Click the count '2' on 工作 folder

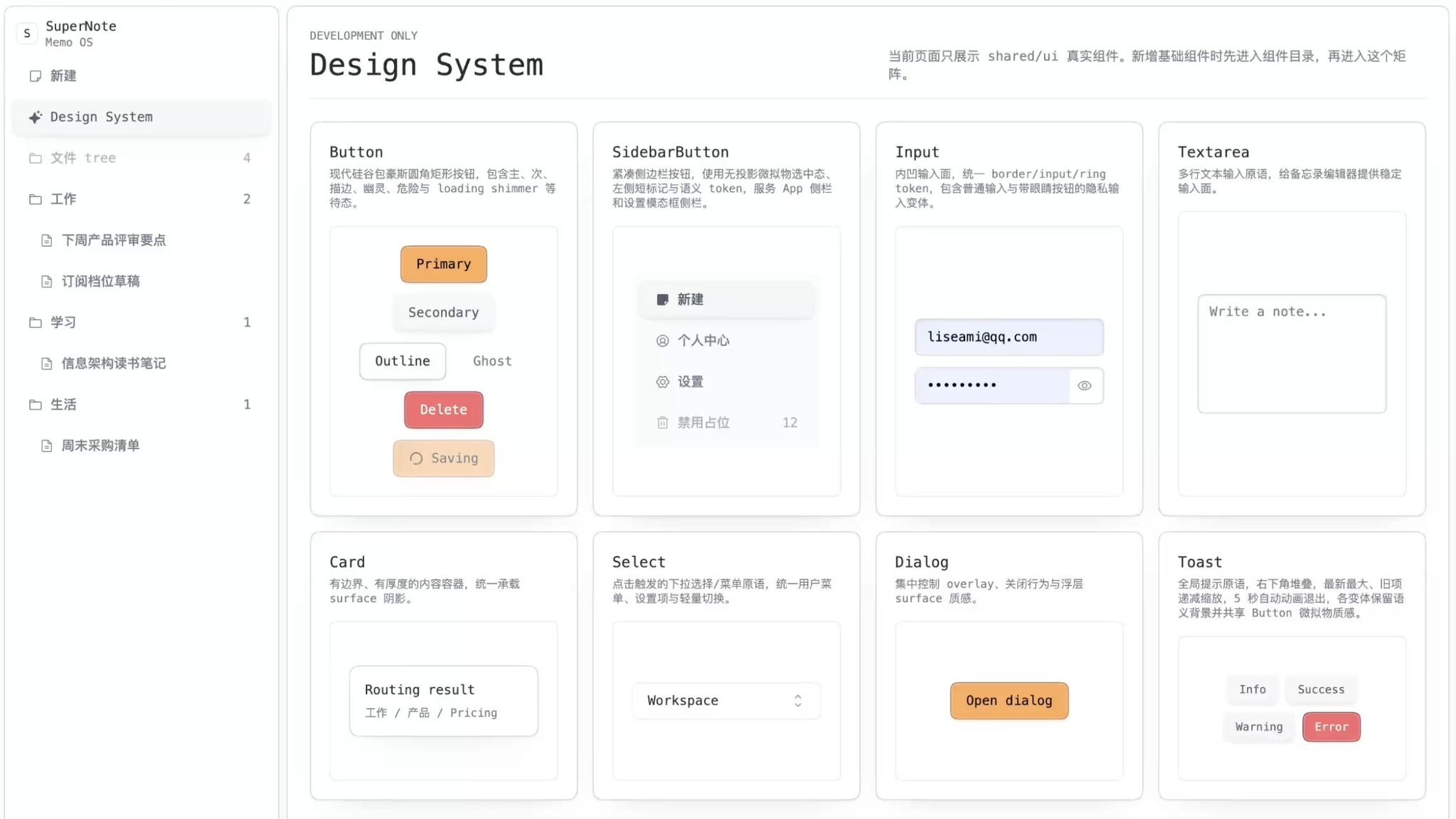coord(247,199)
